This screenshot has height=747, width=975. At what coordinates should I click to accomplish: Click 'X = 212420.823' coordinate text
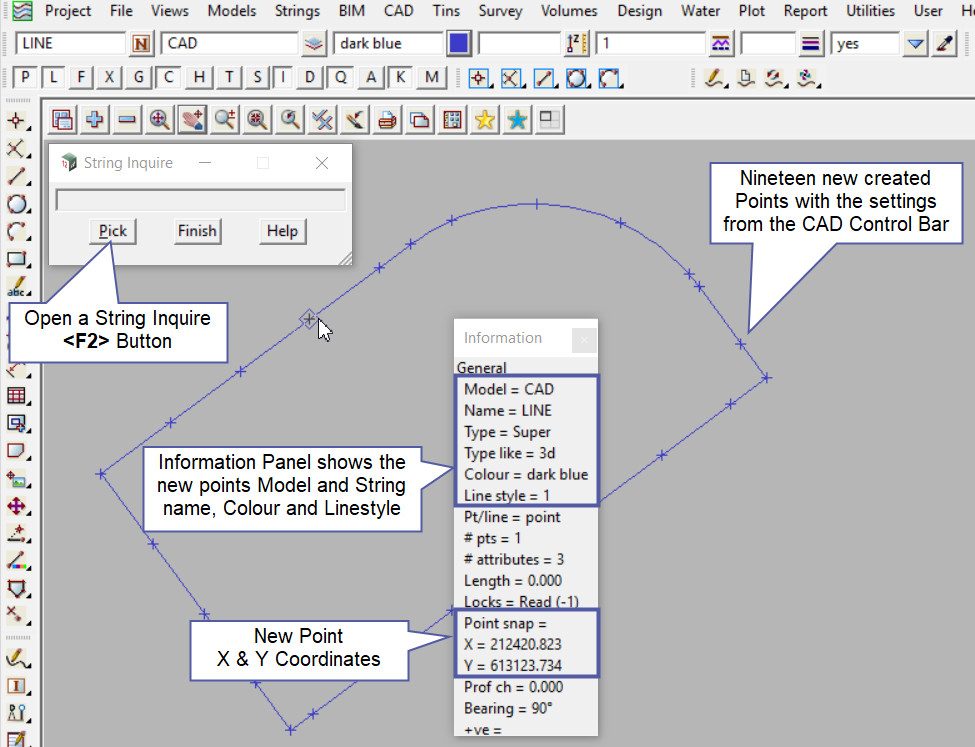click(x=513, y=644)
